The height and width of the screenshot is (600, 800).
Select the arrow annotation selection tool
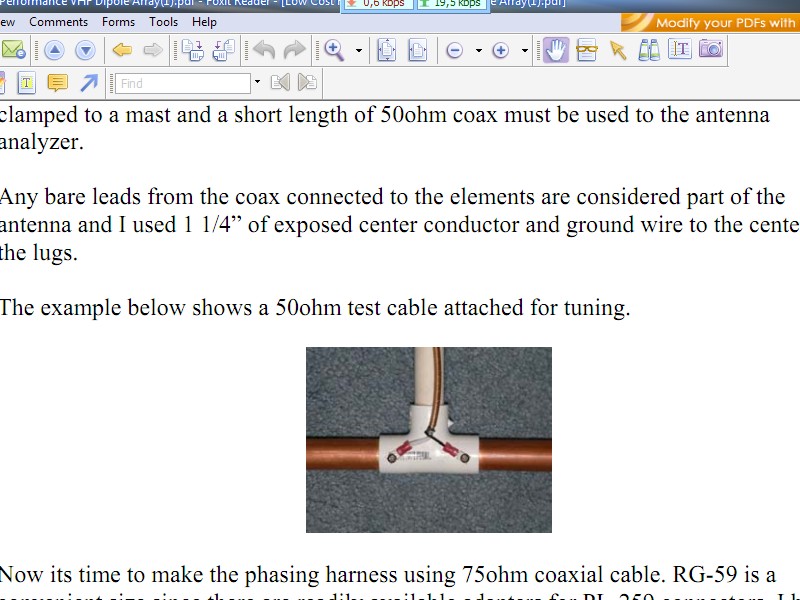click(618, 50)
